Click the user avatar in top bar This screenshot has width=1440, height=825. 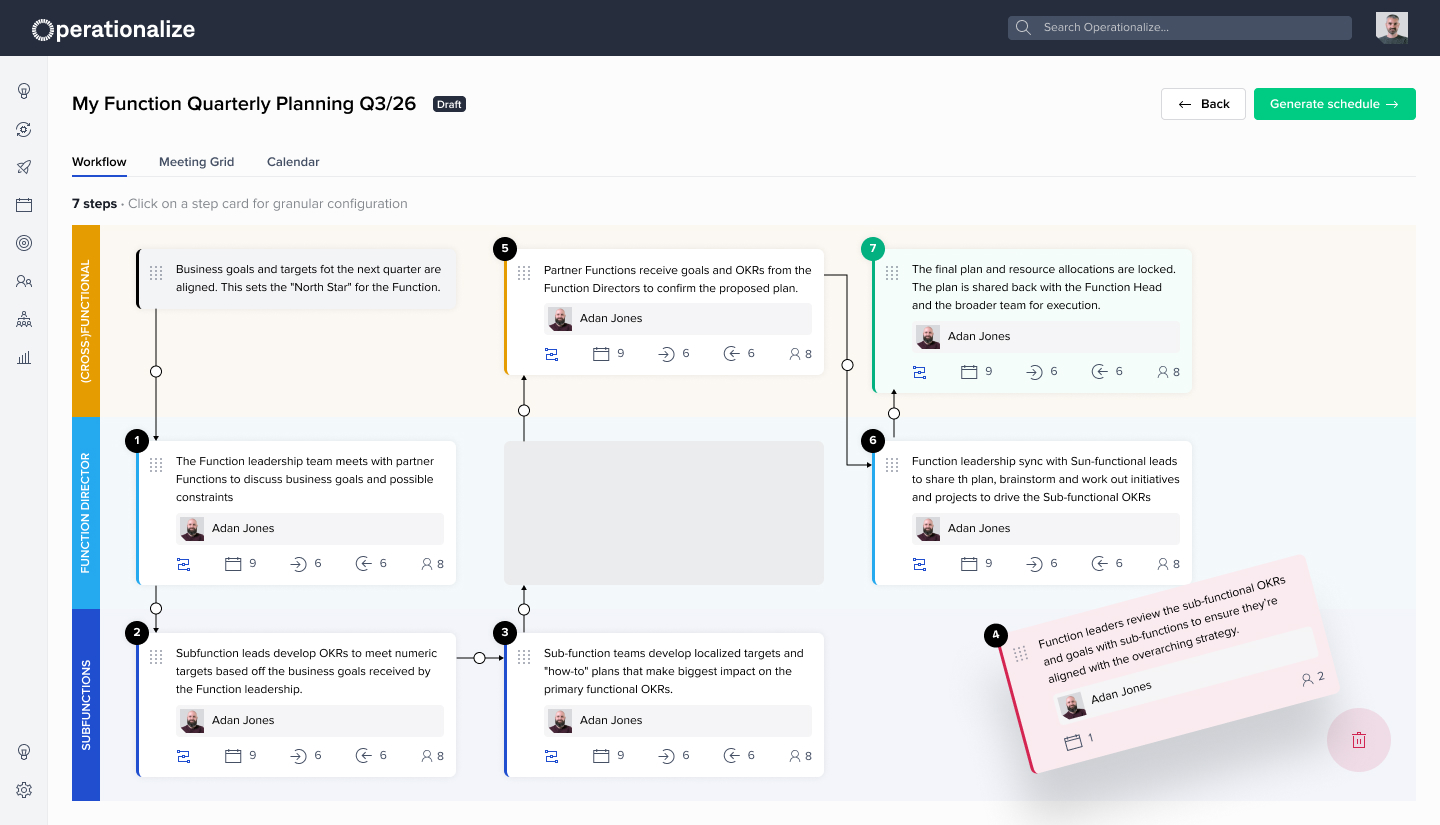(1391, 28)
